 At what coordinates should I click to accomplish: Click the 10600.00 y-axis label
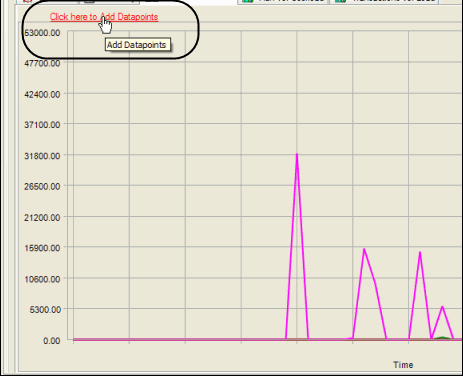pos(42,279)
